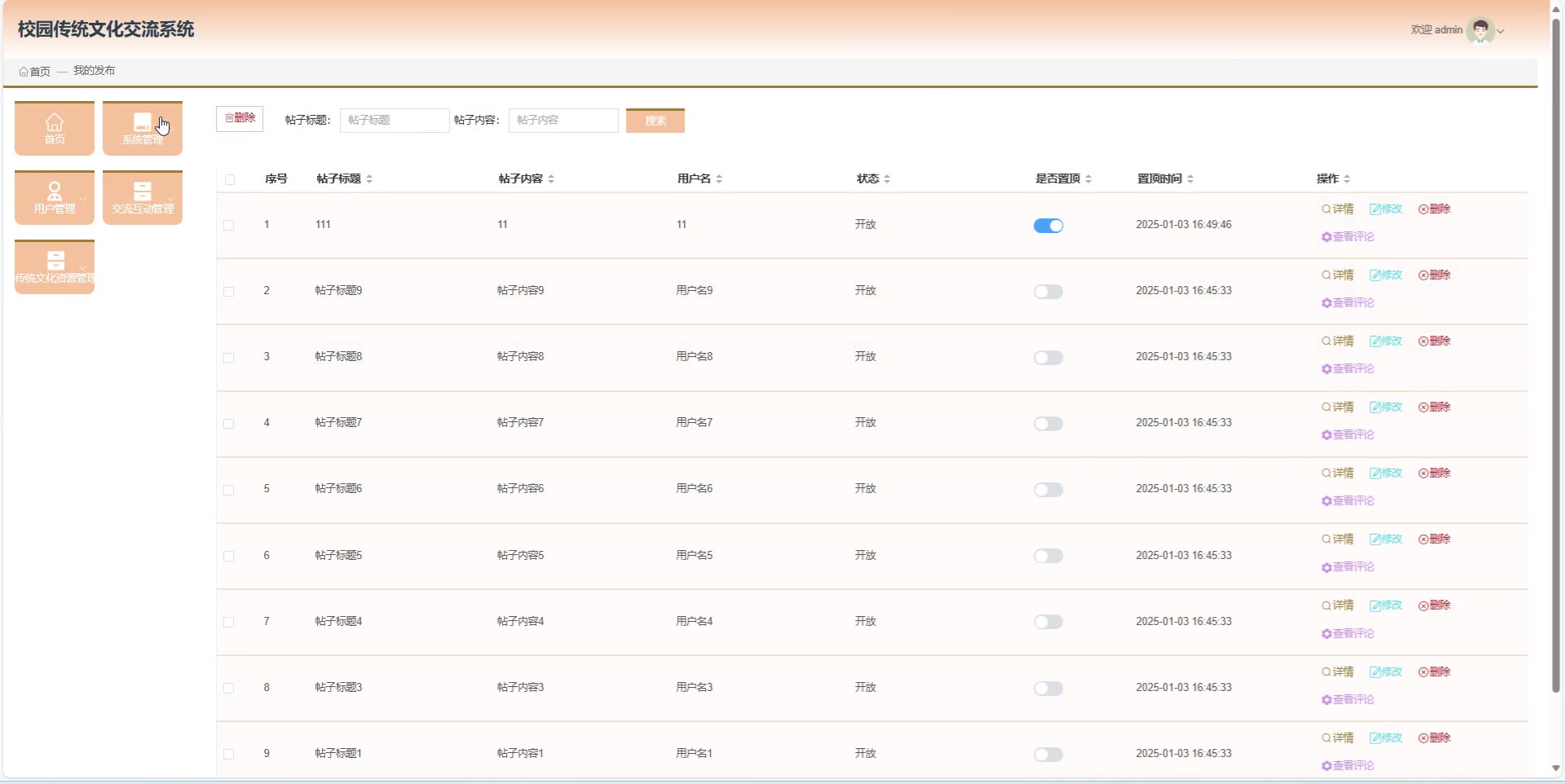This screenshot has width=1565, height=784.
Task: Sort by 帖子标题 column arrows
Action: point(369,179)
